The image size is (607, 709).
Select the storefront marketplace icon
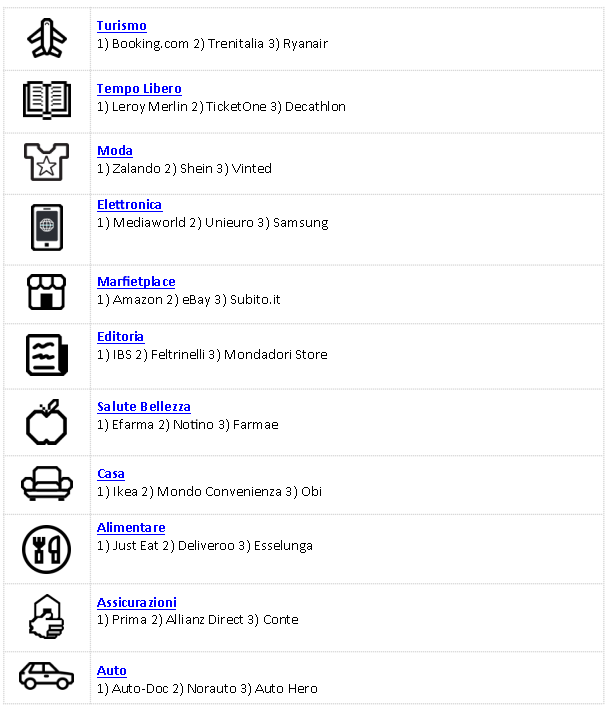coord(47,292)
